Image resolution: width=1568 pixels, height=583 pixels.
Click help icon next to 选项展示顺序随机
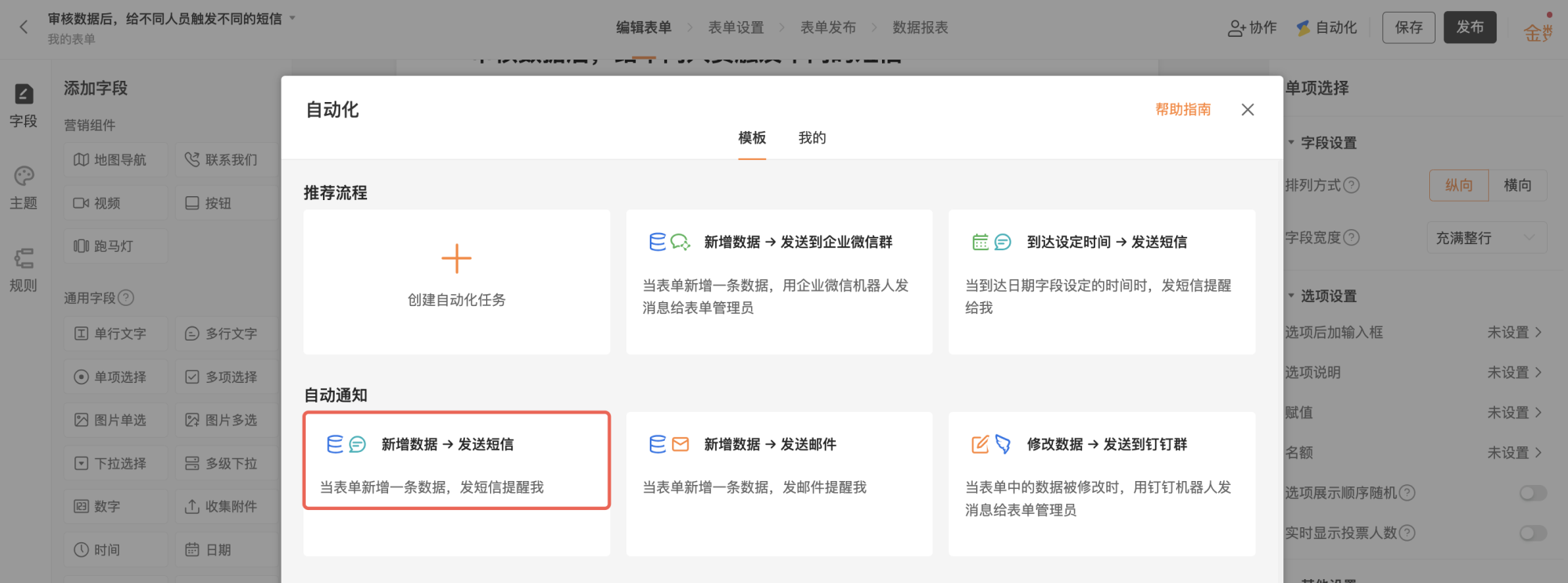coord(1407,493)
